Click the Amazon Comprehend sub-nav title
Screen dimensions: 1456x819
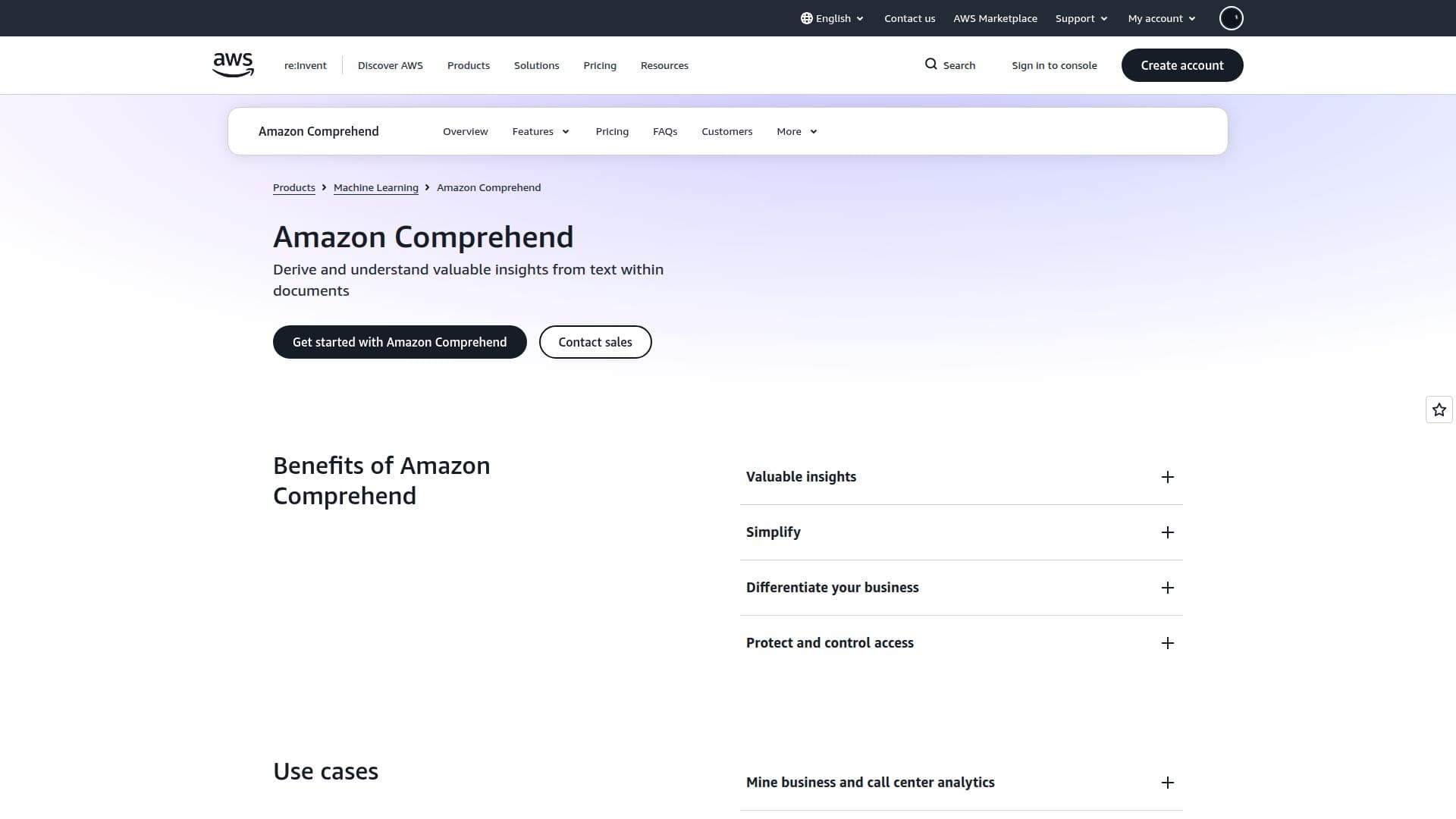click(x=318, y=131)
